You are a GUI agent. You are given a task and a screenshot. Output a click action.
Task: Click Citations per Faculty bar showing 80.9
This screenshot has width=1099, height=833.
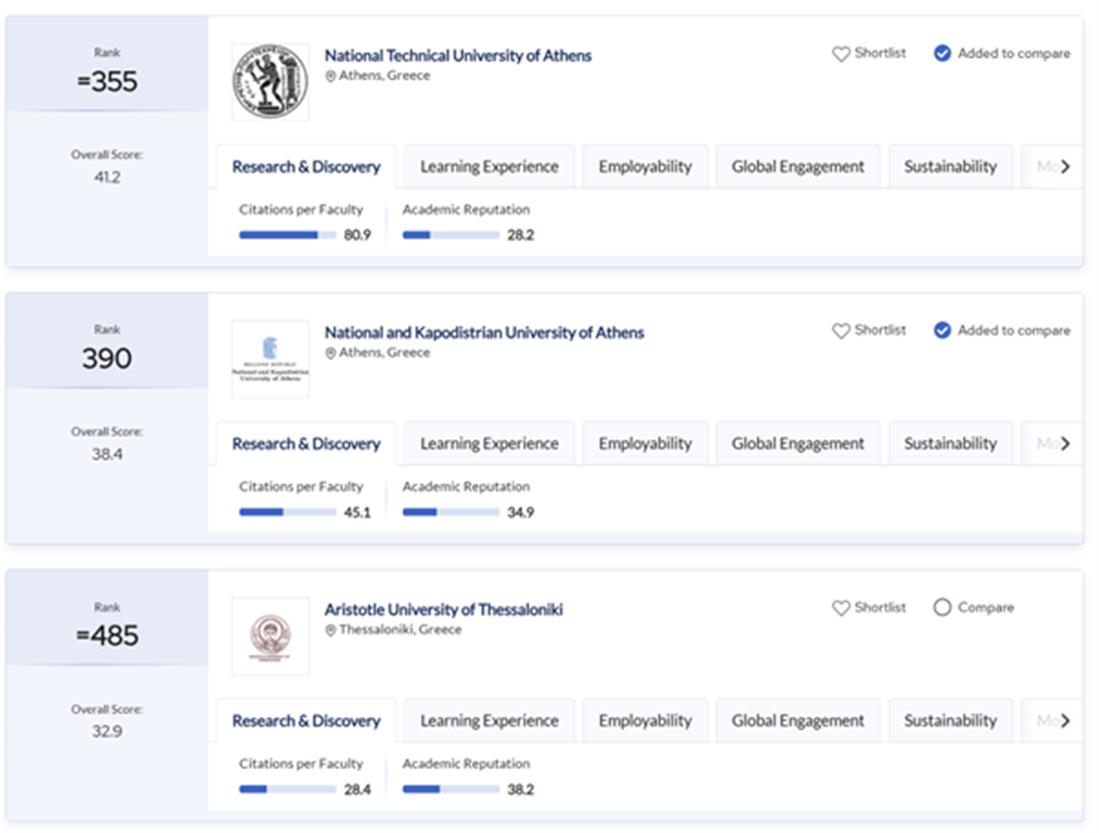tap(287, 236)
